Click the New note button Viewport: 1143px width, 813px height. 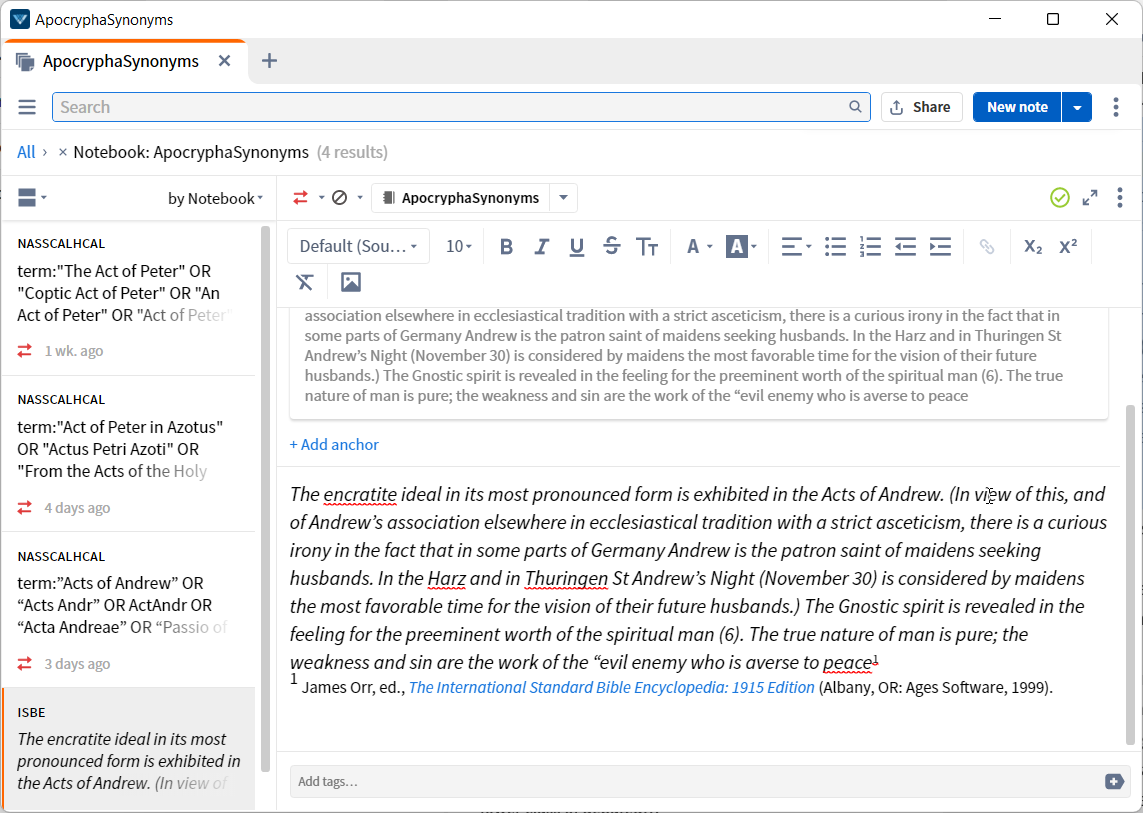[x=1017, y=107]
